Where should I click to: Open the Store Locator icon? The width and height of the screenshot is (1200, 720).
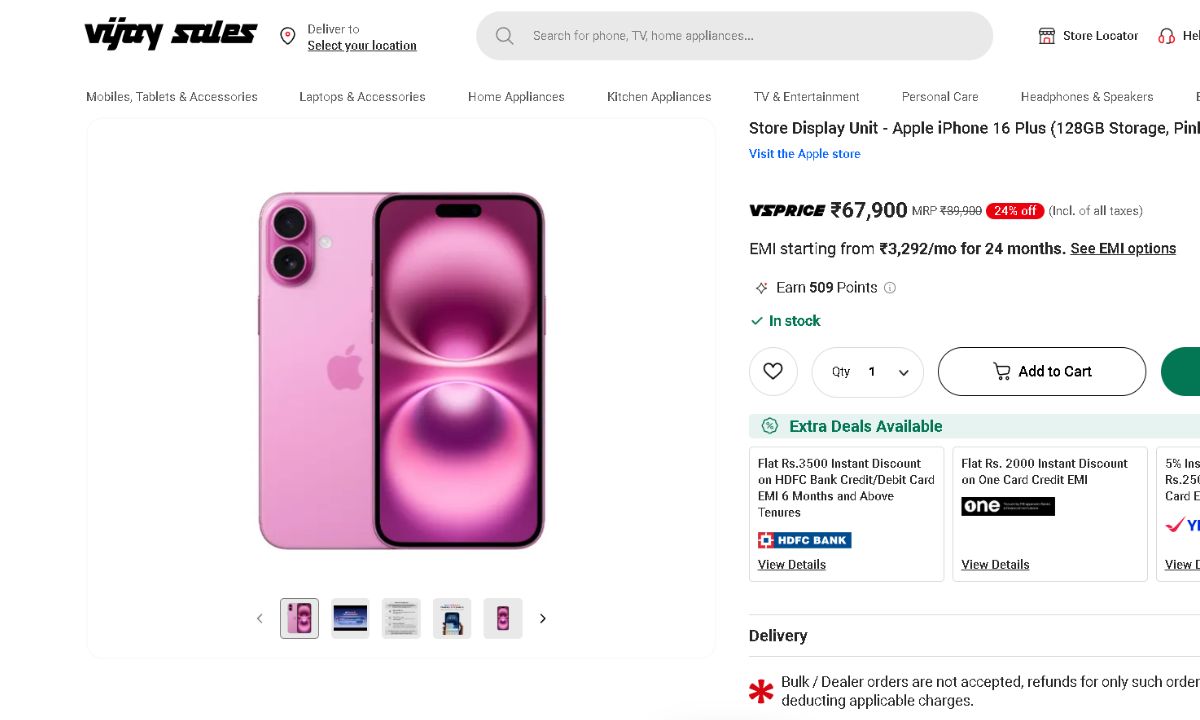(x=1047, y=36)
